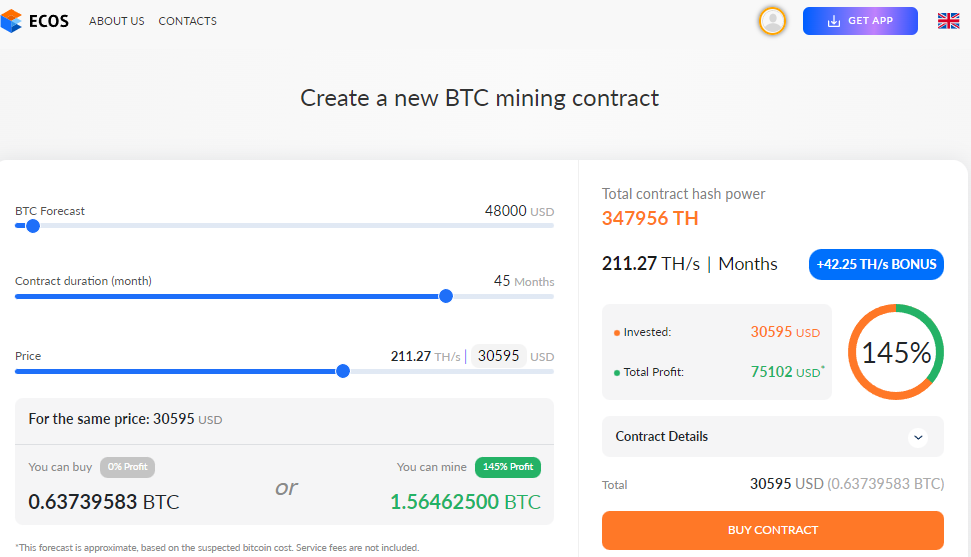Click the +42.25 TH/s BONUS badge
The width and height of the screenshot is (971, 557).
(x=876, y=265)
